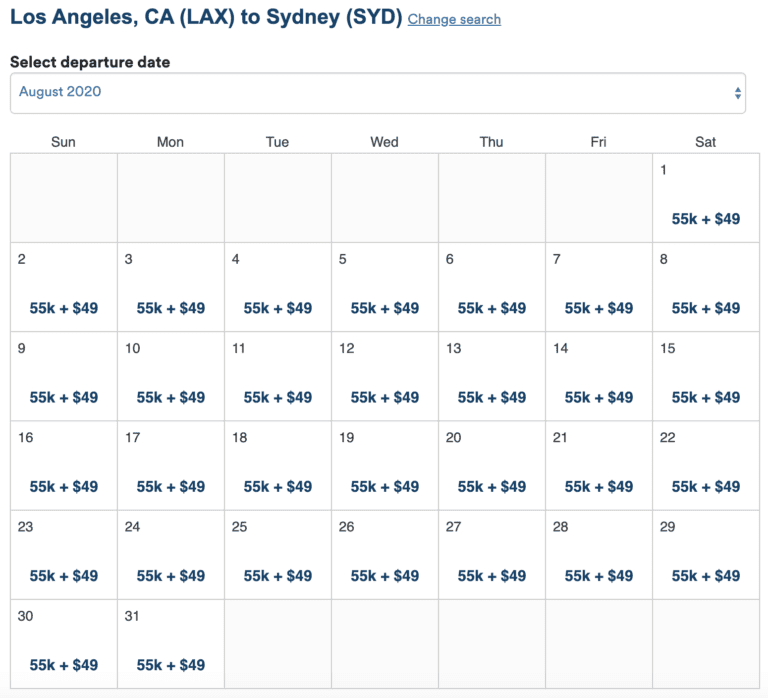This screenshot has height=698, width=768.
Task: Open the August 2020 month dropdown
Action: coord(378,93)
